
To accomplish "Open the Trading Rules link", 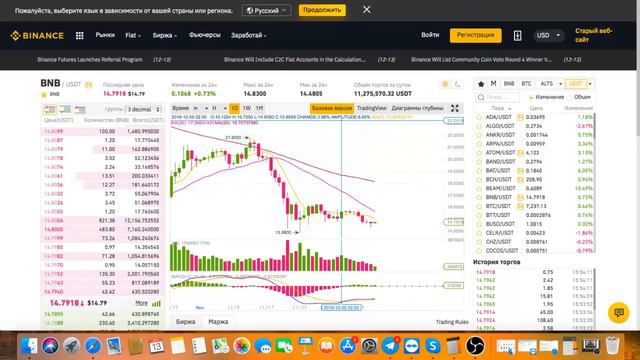I will pyautogui.click(x=452, y=322).
